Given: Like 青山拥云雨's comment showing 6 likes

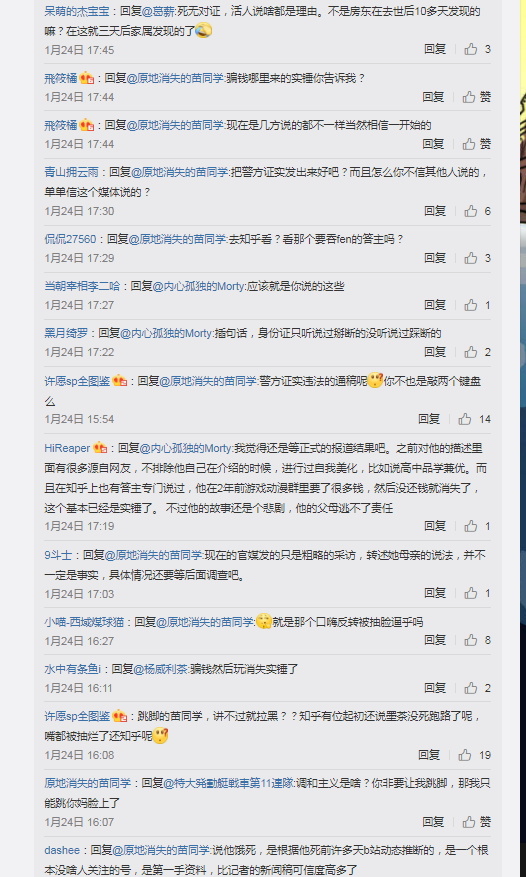Looking at the screenshot, I should point(471,211).
